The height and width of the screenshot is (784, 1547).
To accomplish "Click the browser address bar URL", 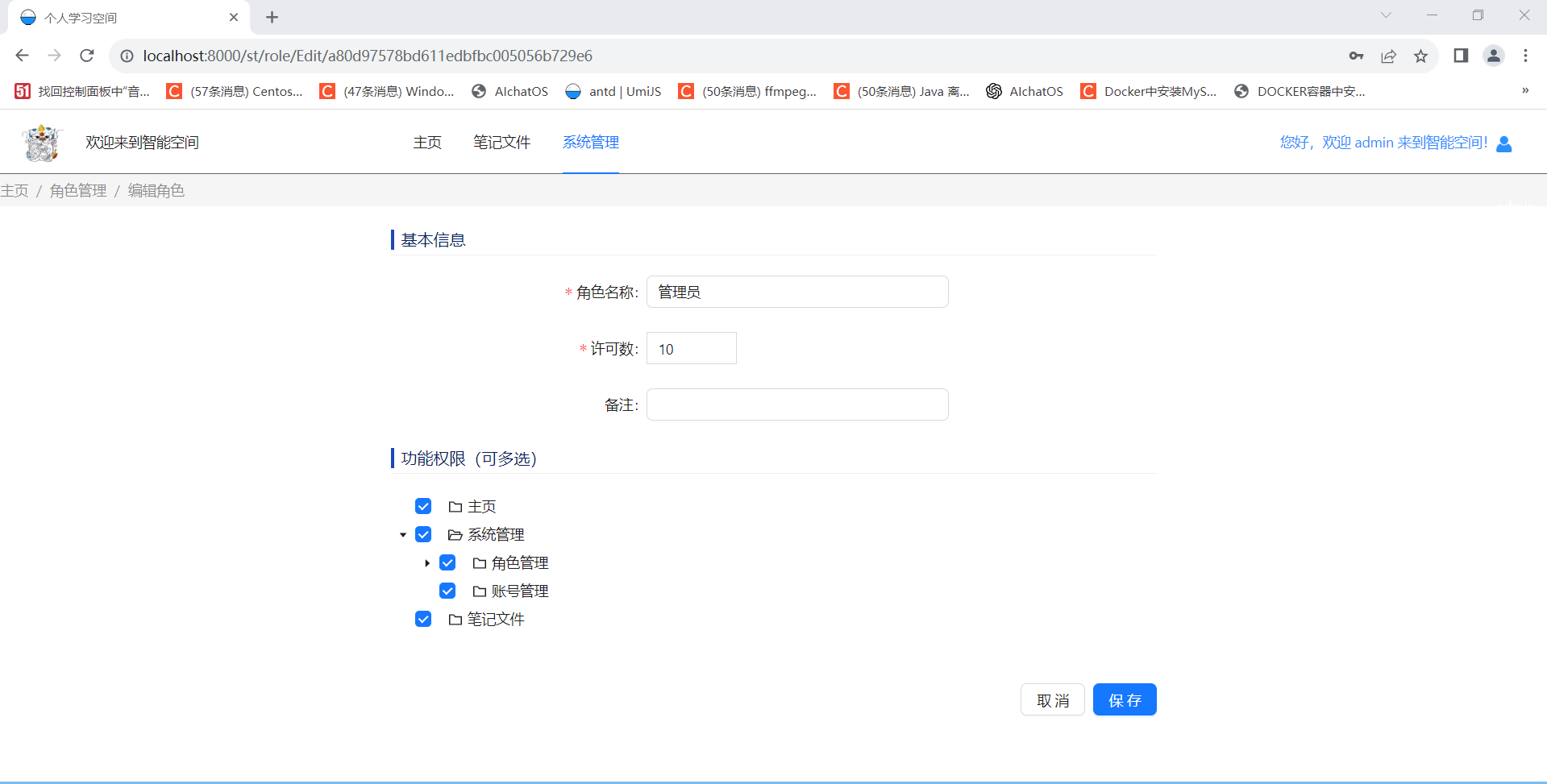I will coord(368,56).
